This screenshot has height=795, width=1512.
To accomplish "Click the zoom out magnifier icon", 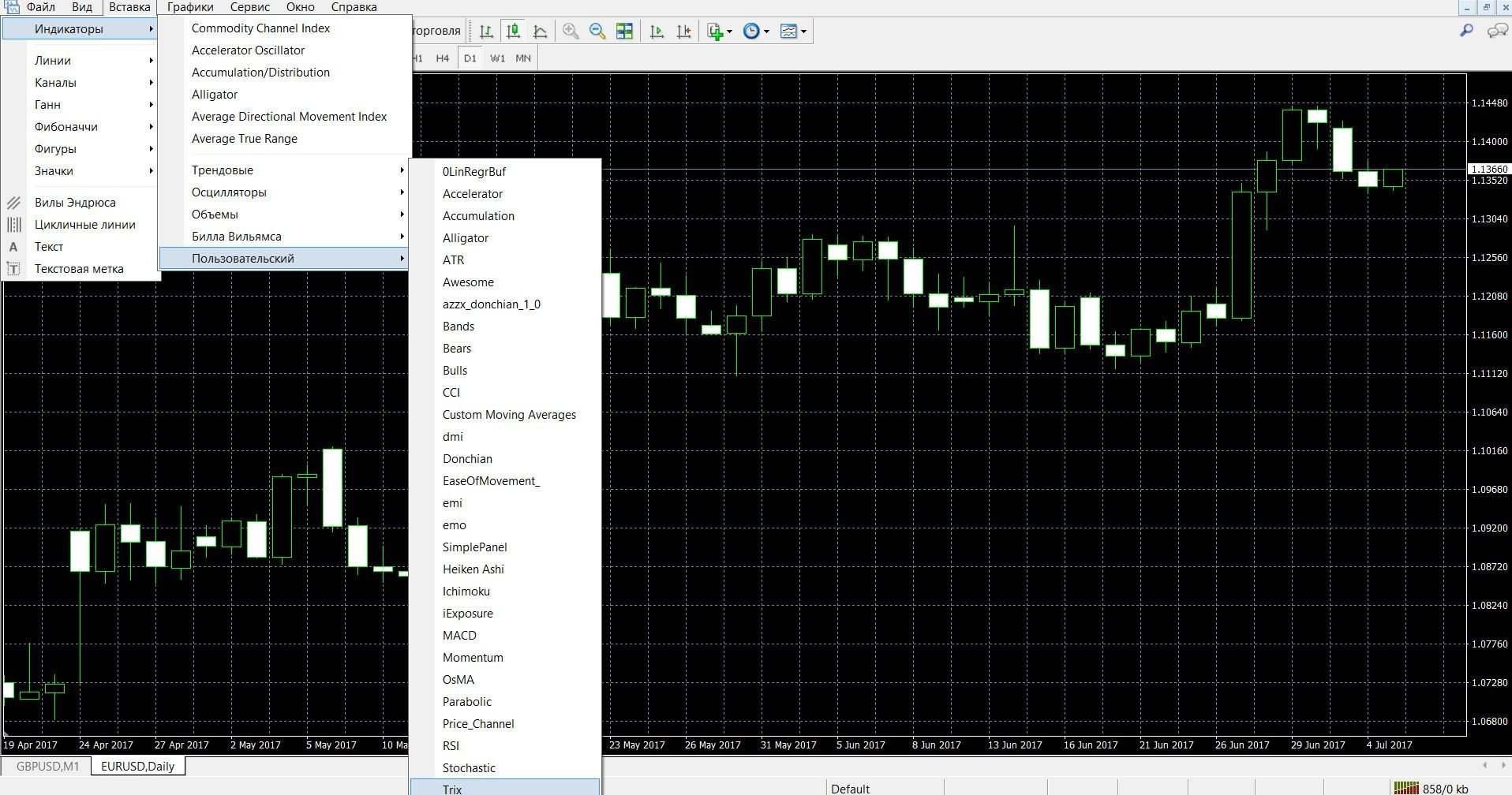I will 597,32.
